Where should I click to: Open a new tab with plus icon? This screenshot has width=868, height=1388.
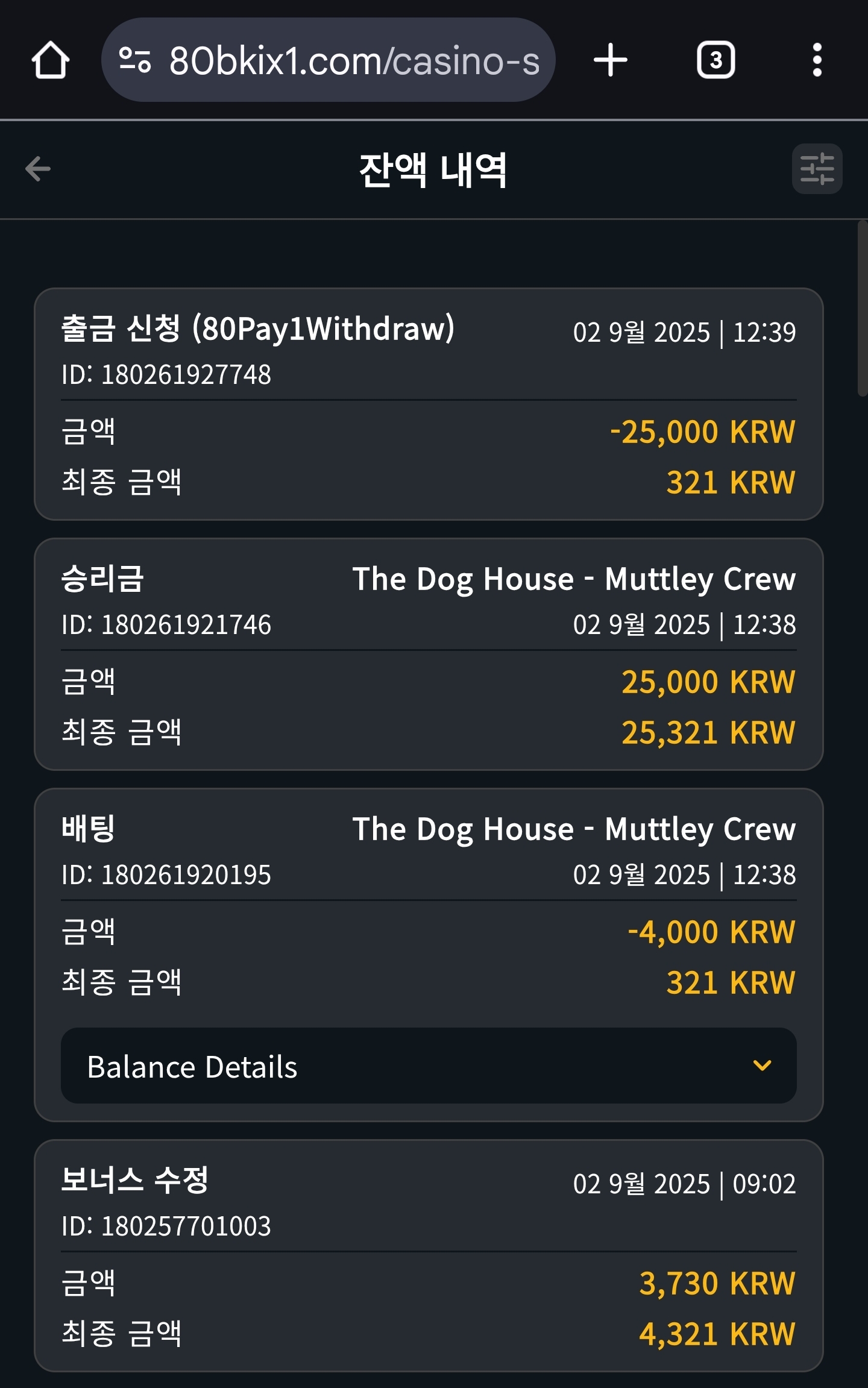[611, 60]
